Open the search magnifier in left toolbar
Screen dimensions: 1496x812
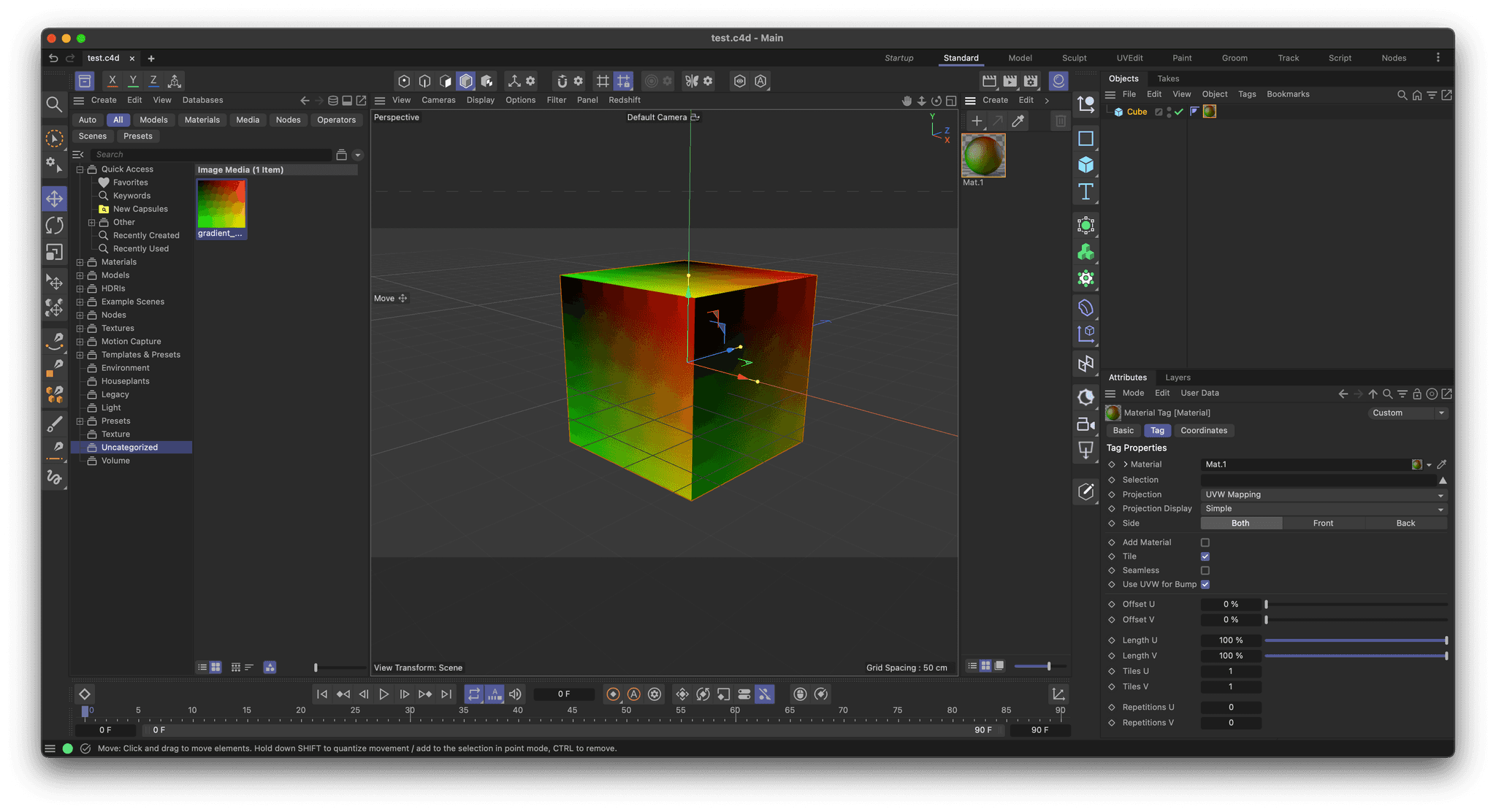(54, 104)
